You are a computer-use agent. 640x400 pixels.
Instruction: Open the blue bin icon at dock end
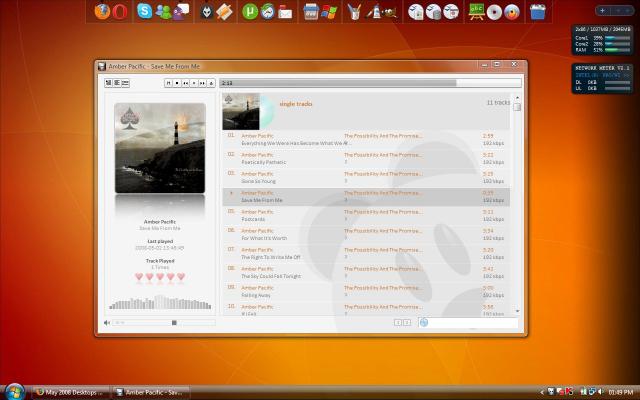[x=538, y=12]
